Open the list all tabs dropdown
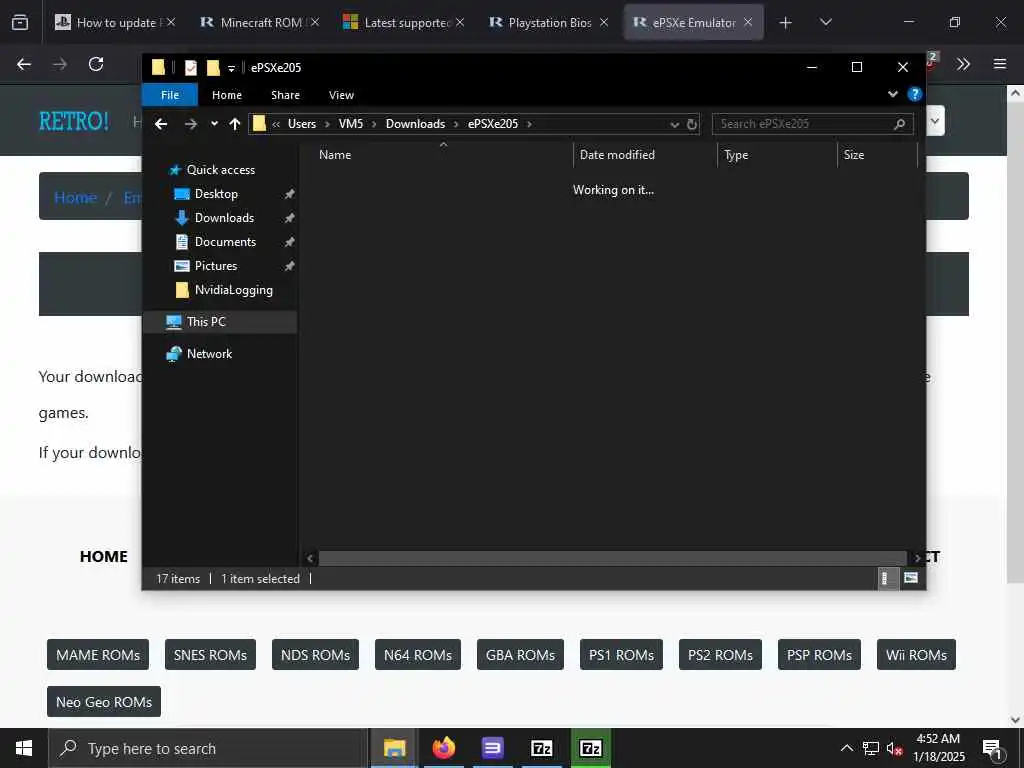This screenshot has width=1024, height=768. tap(826, 23)
